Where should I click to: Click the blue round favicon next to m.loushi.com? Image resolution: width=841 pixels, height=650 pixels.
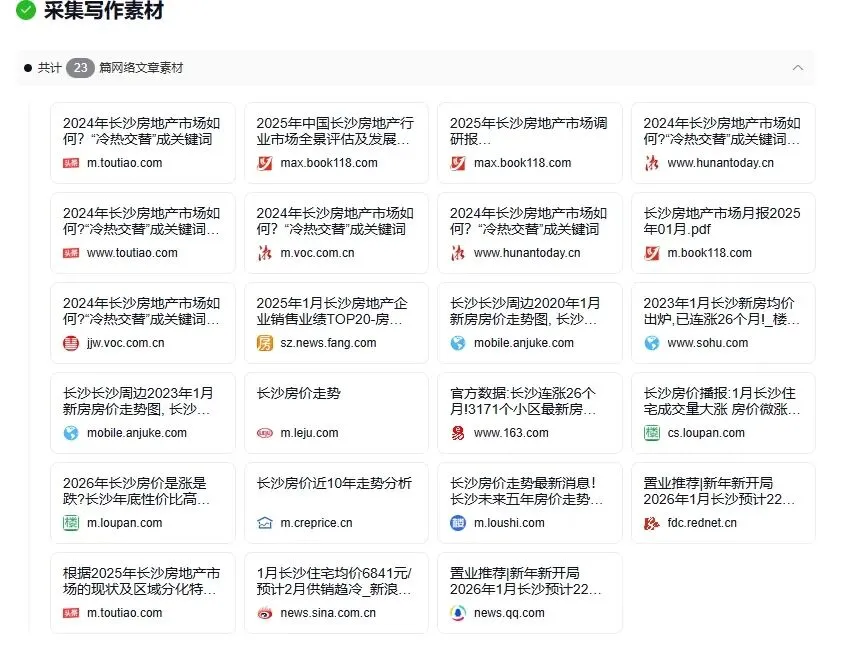[x=458, y=523]
